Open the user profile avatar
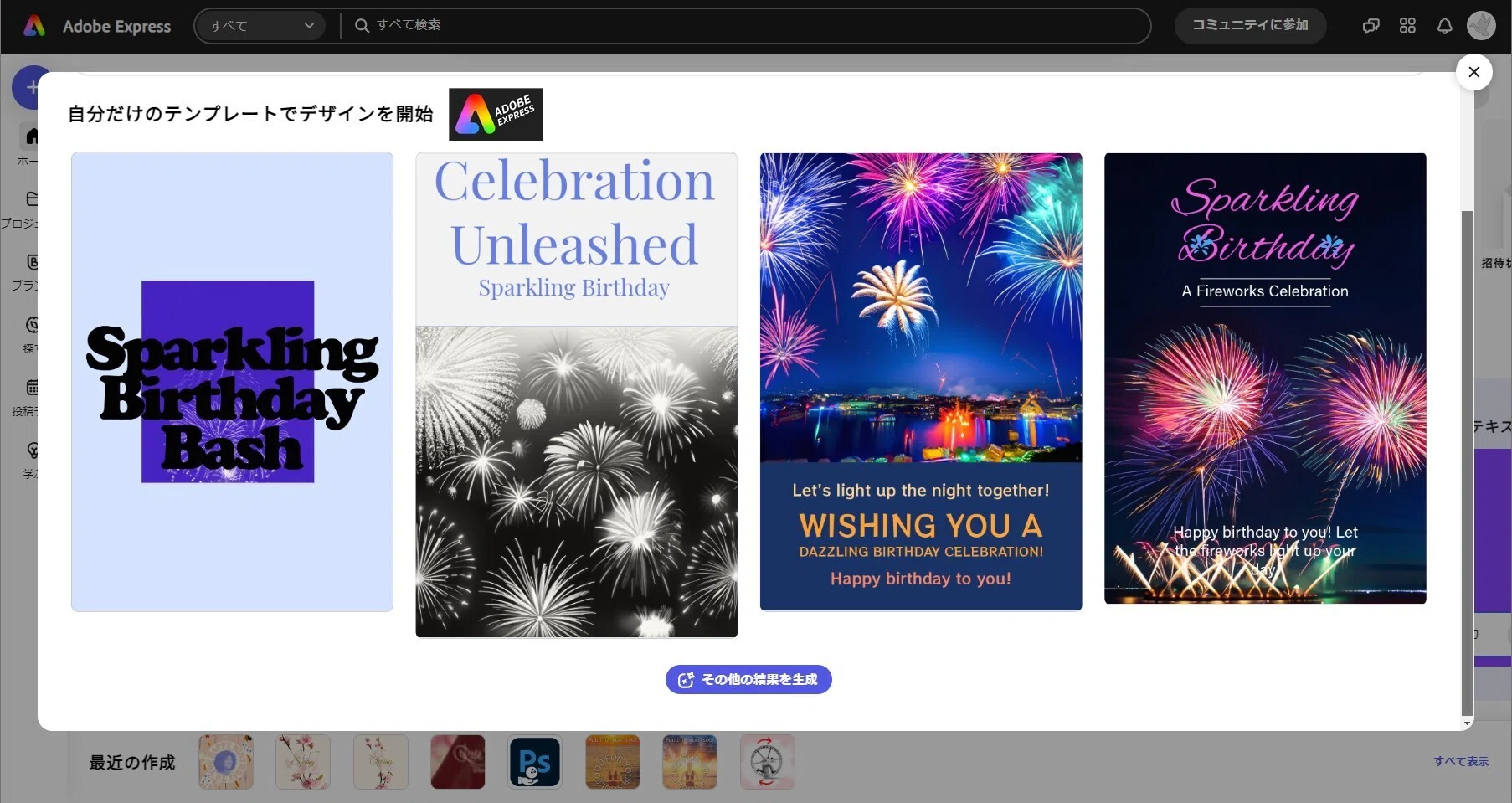1512x803 pixels. pos(1481,26)
